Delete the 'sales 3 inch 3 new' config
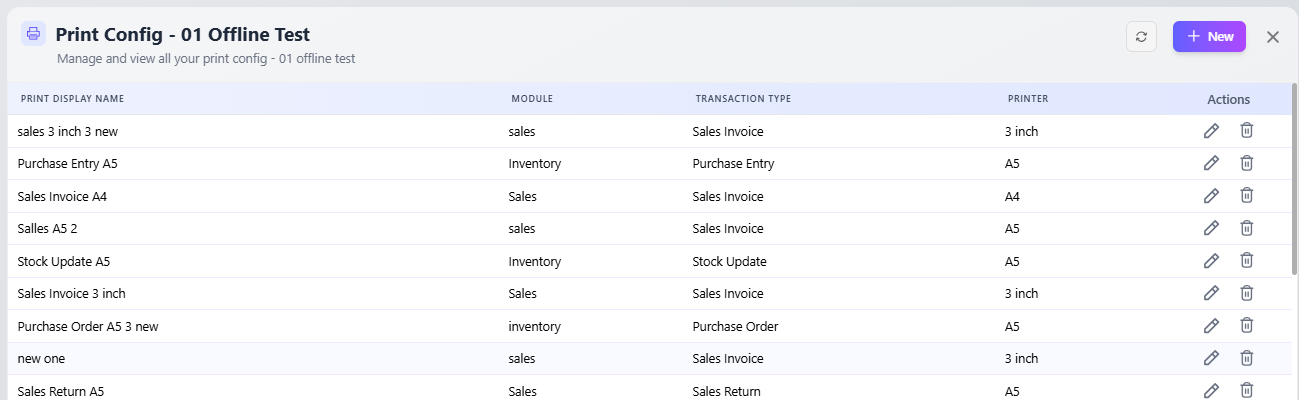The width and height of the screenshot is (1299, 400). (1246, 131)
